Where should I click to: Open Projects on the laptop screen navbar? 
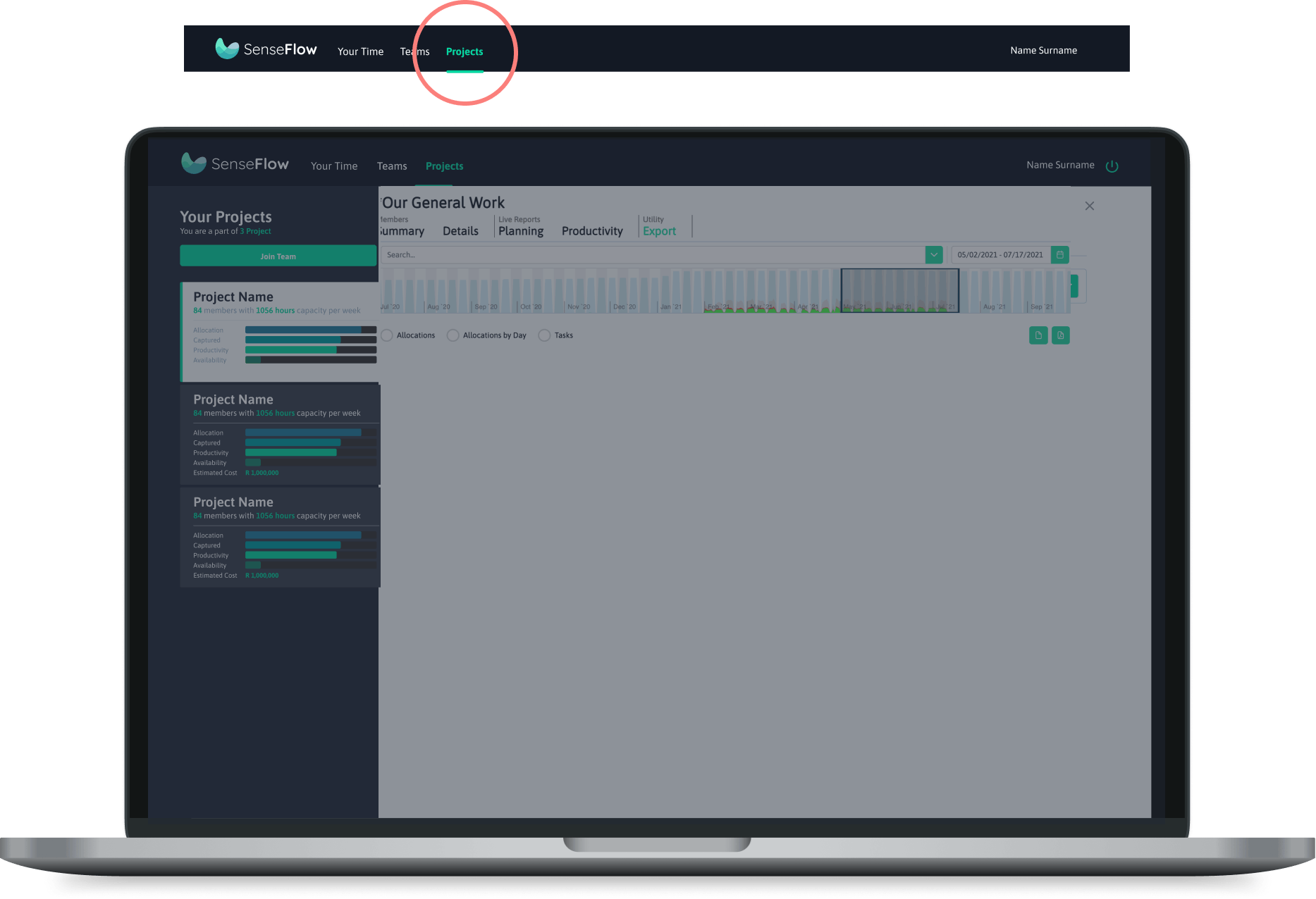[444, 166]
